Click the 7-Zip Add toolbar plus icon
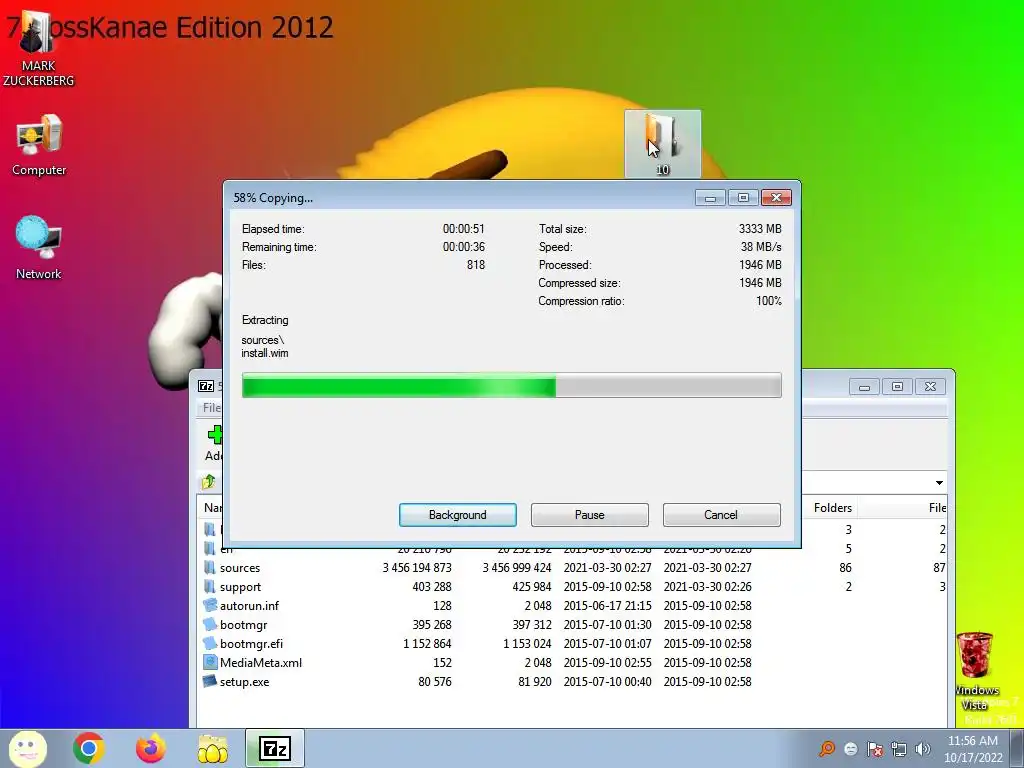The image size is (1024, 768). tap(214, 435)
